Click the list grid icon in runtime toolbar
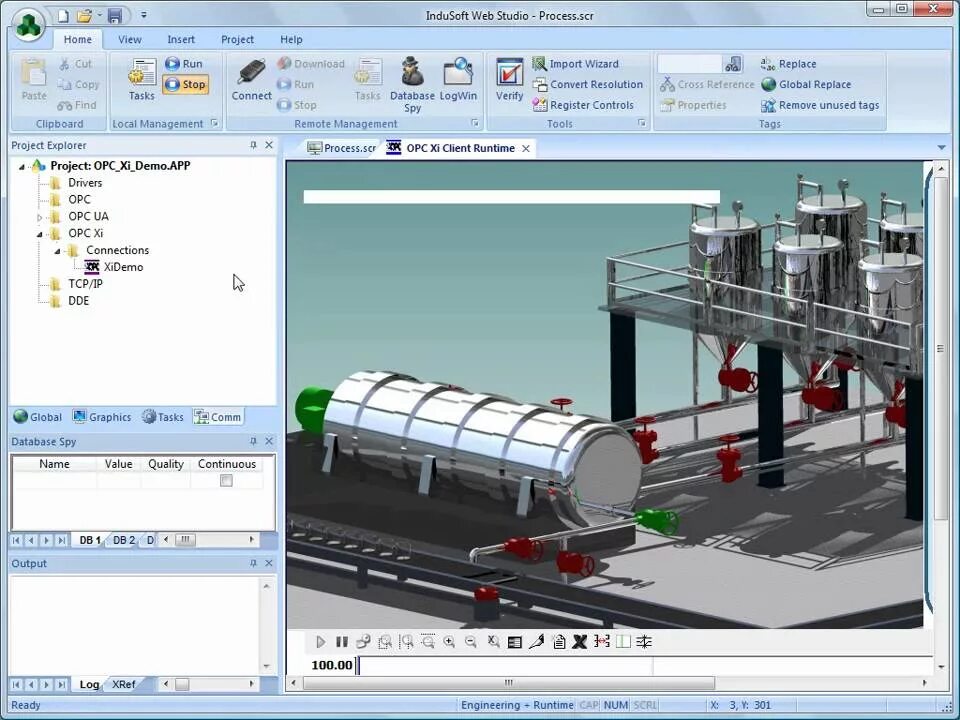960x720 pixels. click(515, 642)
